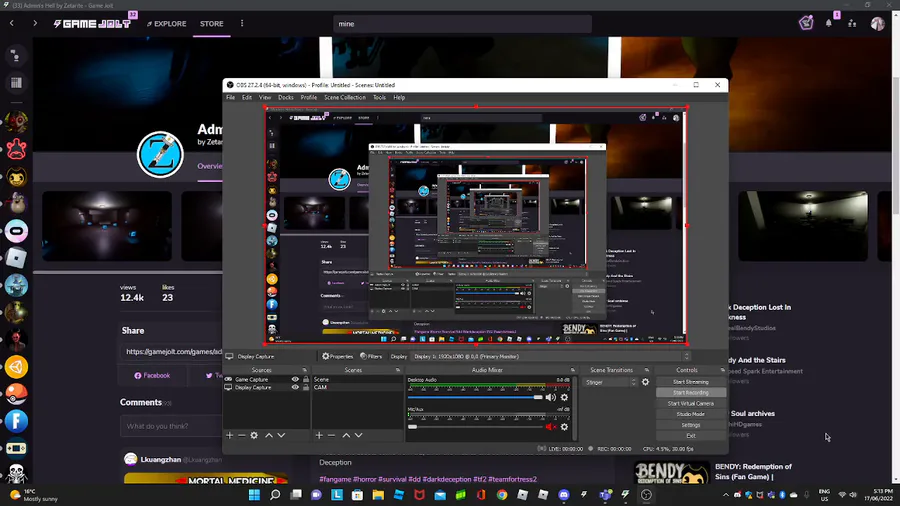Open OBS Edit menu
This screenshot has width=900, height=506.
(x=247, y=98)
